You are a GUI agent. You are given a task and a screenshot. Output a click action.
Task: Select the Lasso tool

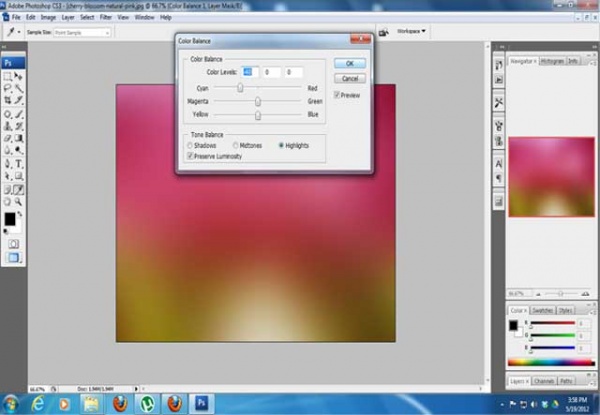[8, 88]
